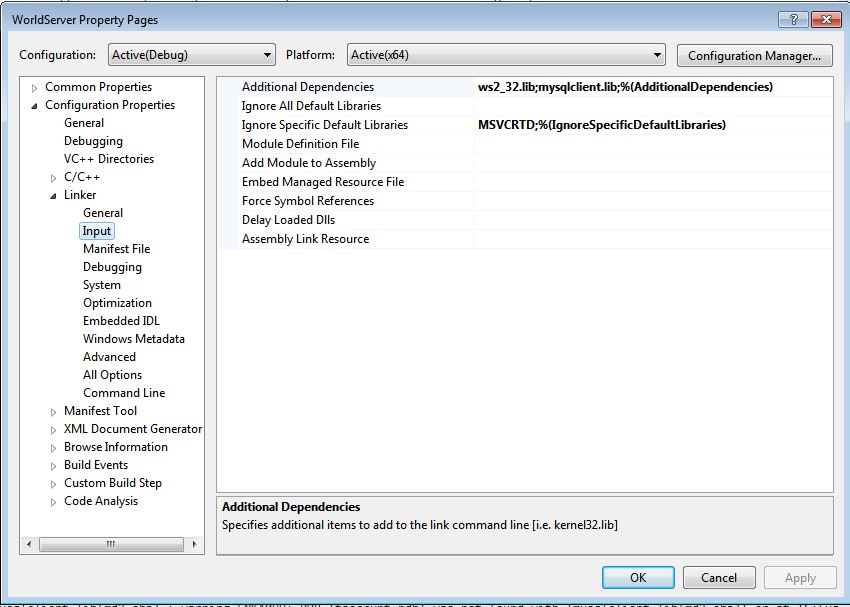Click the Configuration Manager button
Screen dimensions: 850x607
click(x=754, y=55)
